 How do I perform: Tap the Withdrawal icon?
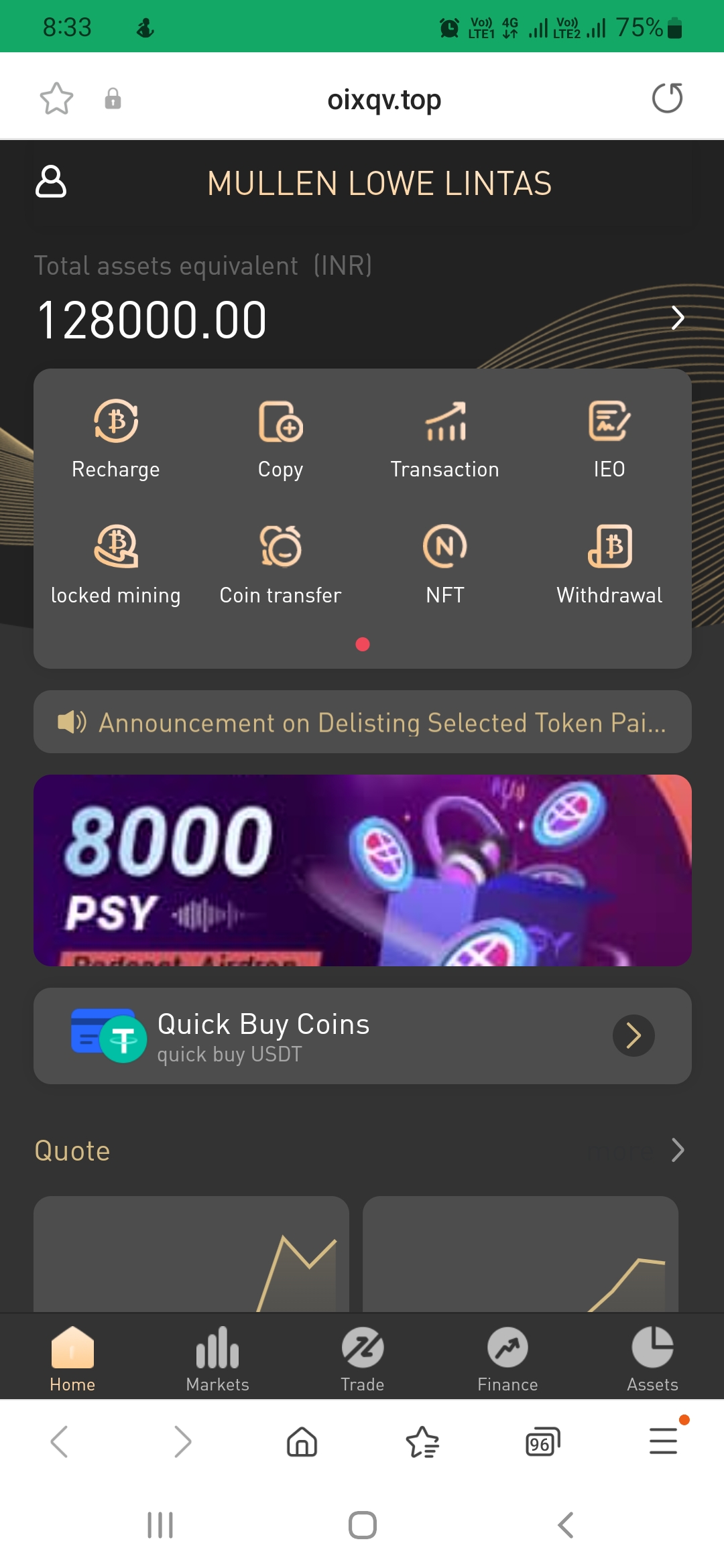[x=609, y=546]
